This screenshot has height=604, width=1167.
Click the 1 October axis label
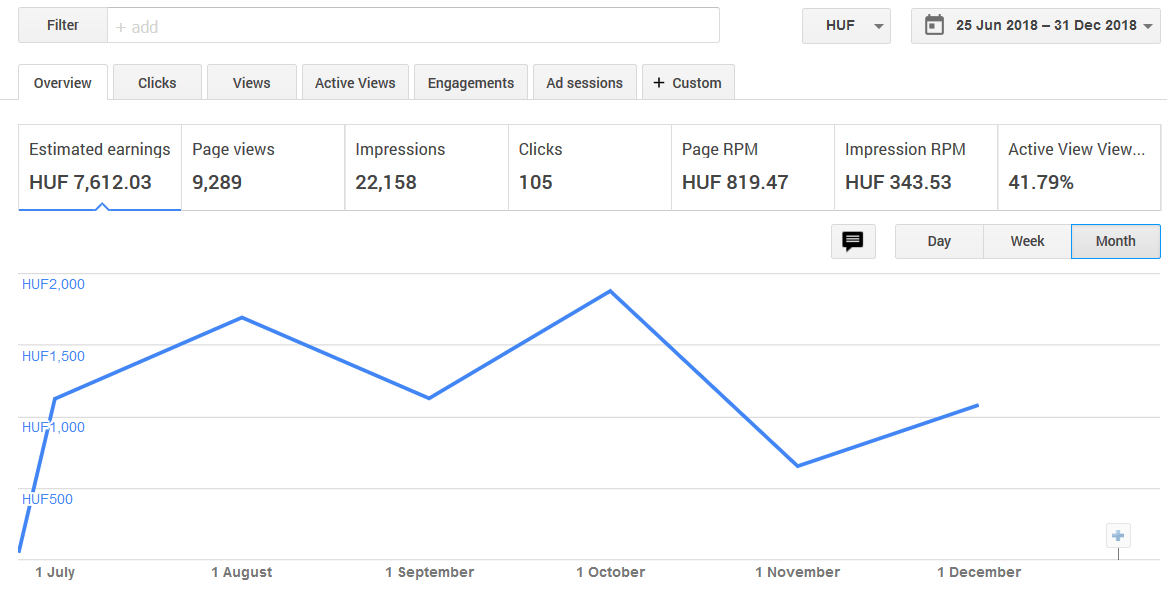point(610,572)
